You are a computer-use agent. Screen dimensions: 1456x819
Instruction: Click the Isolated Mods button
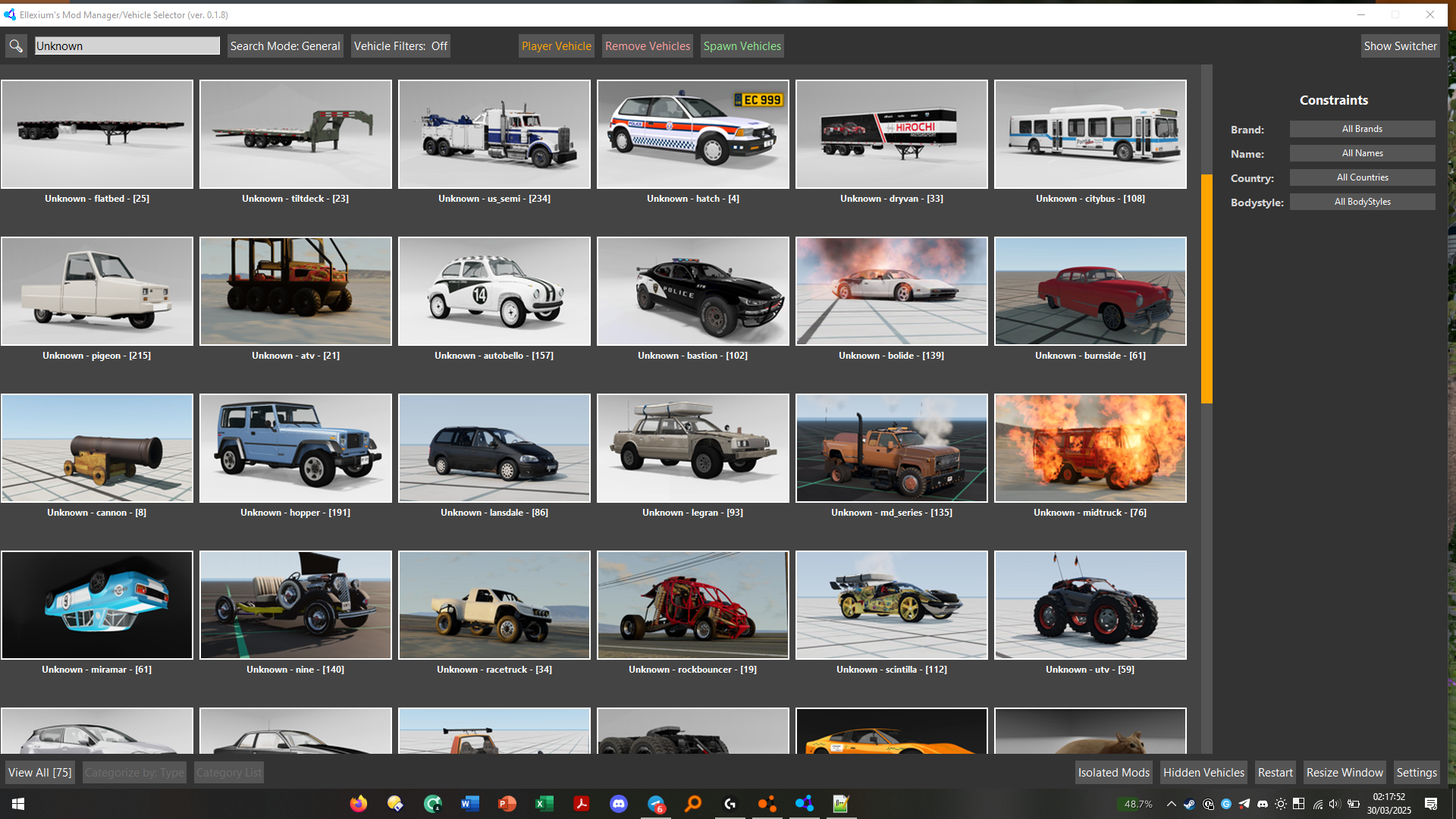pos(1113,773)
